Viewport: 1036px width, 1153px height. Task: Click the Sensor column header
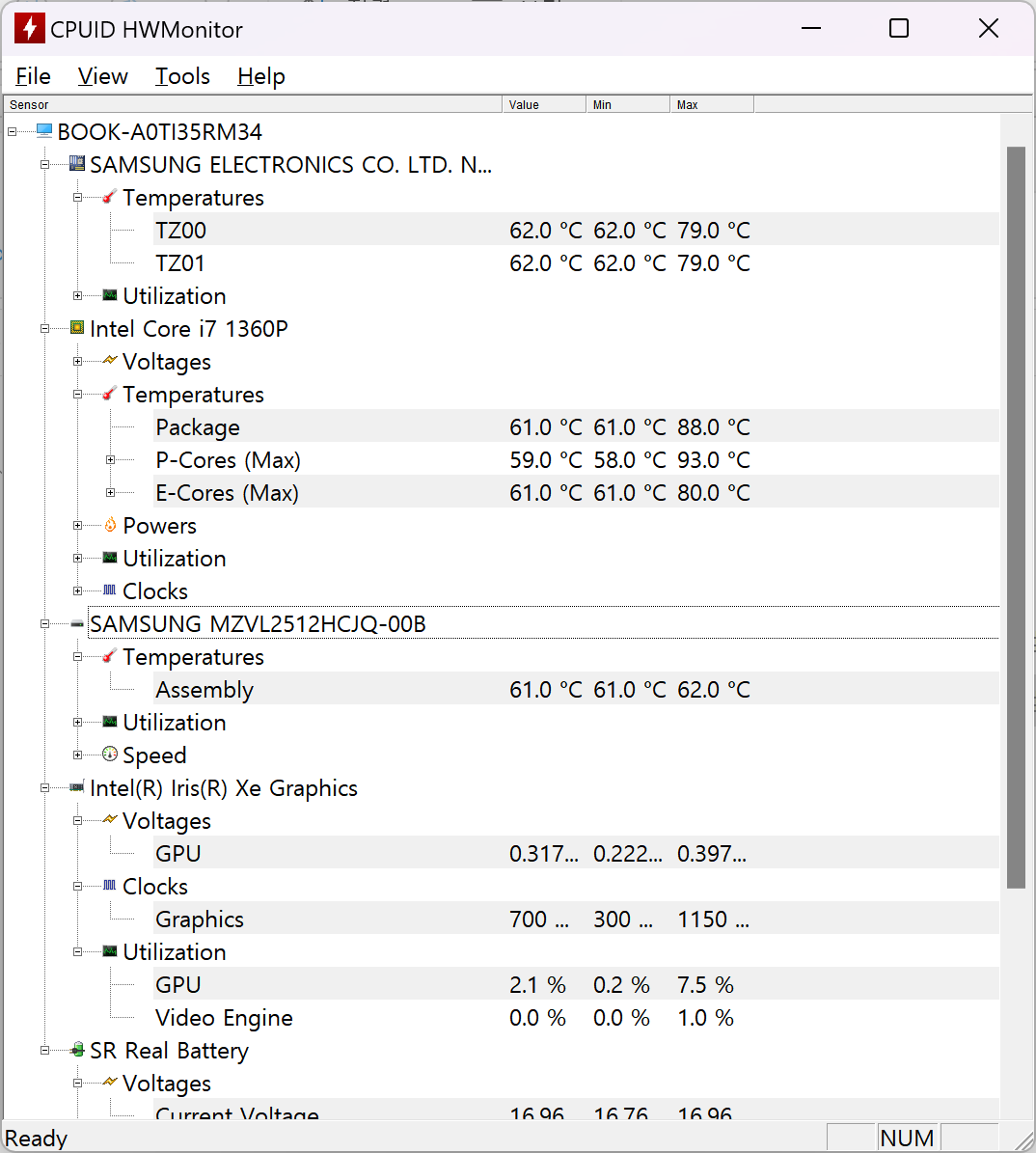click(253, 104)
